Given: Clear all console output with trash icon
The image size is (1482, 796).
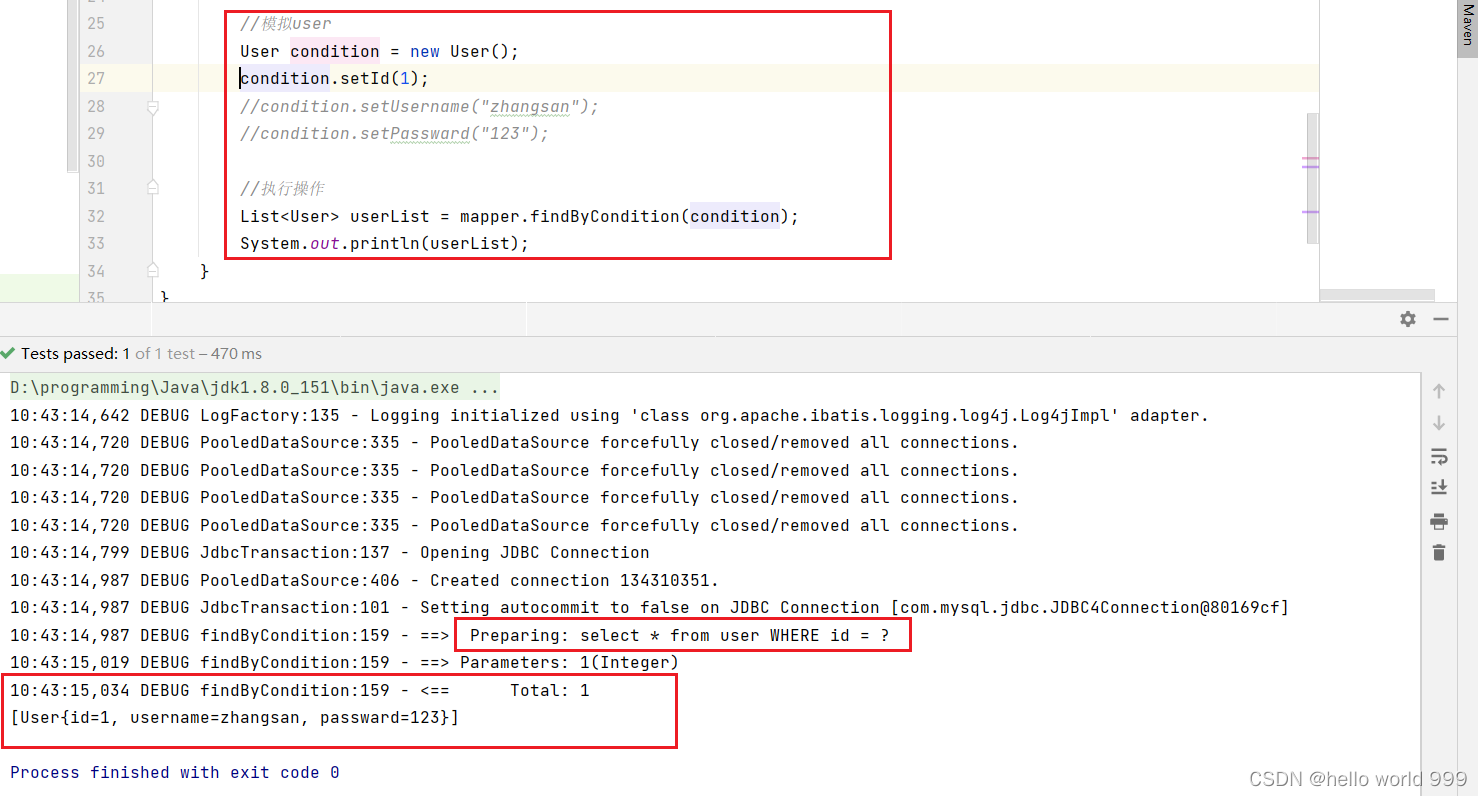Looking at the screenshot, I should coord(1439,552).
